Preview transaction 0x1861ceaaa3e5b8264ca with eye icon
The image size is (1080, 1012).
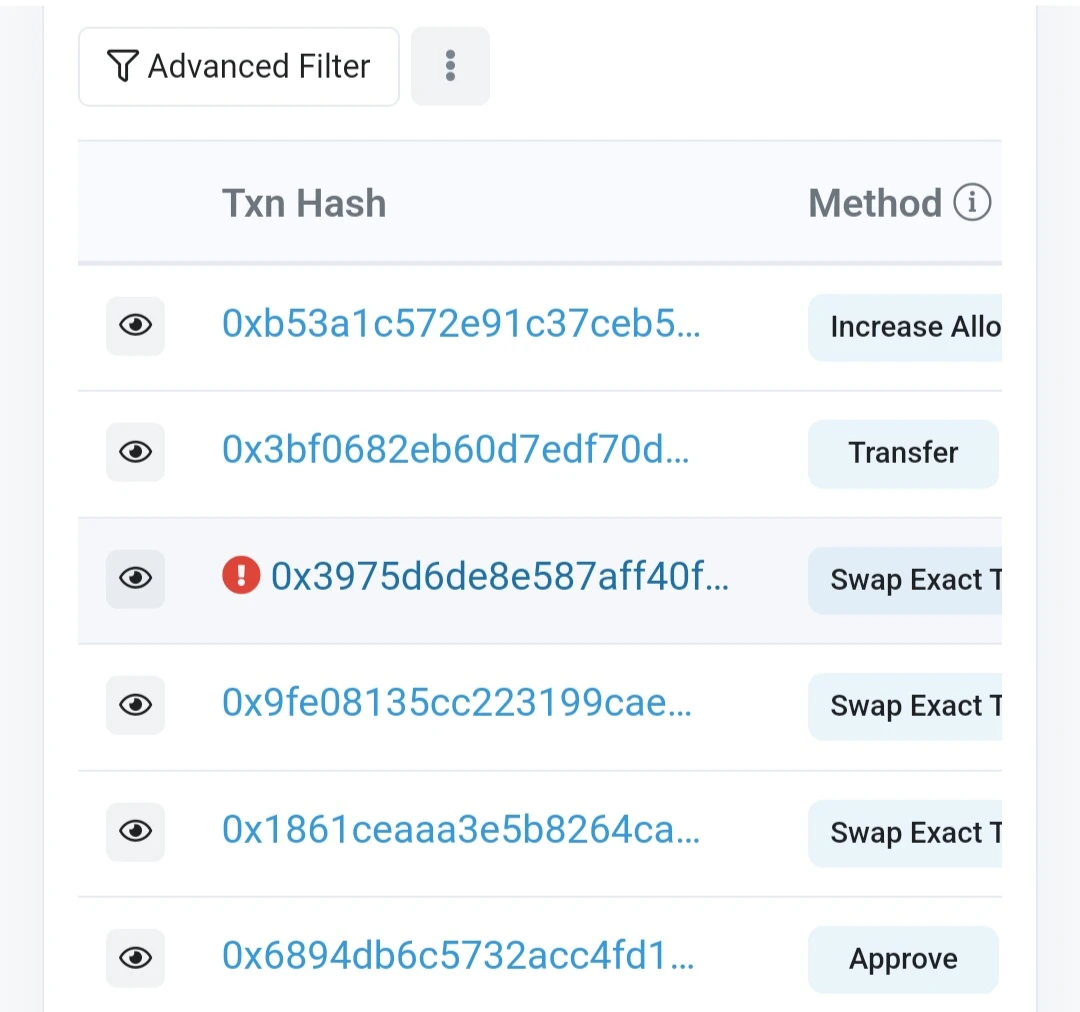(x=135, y=832)
